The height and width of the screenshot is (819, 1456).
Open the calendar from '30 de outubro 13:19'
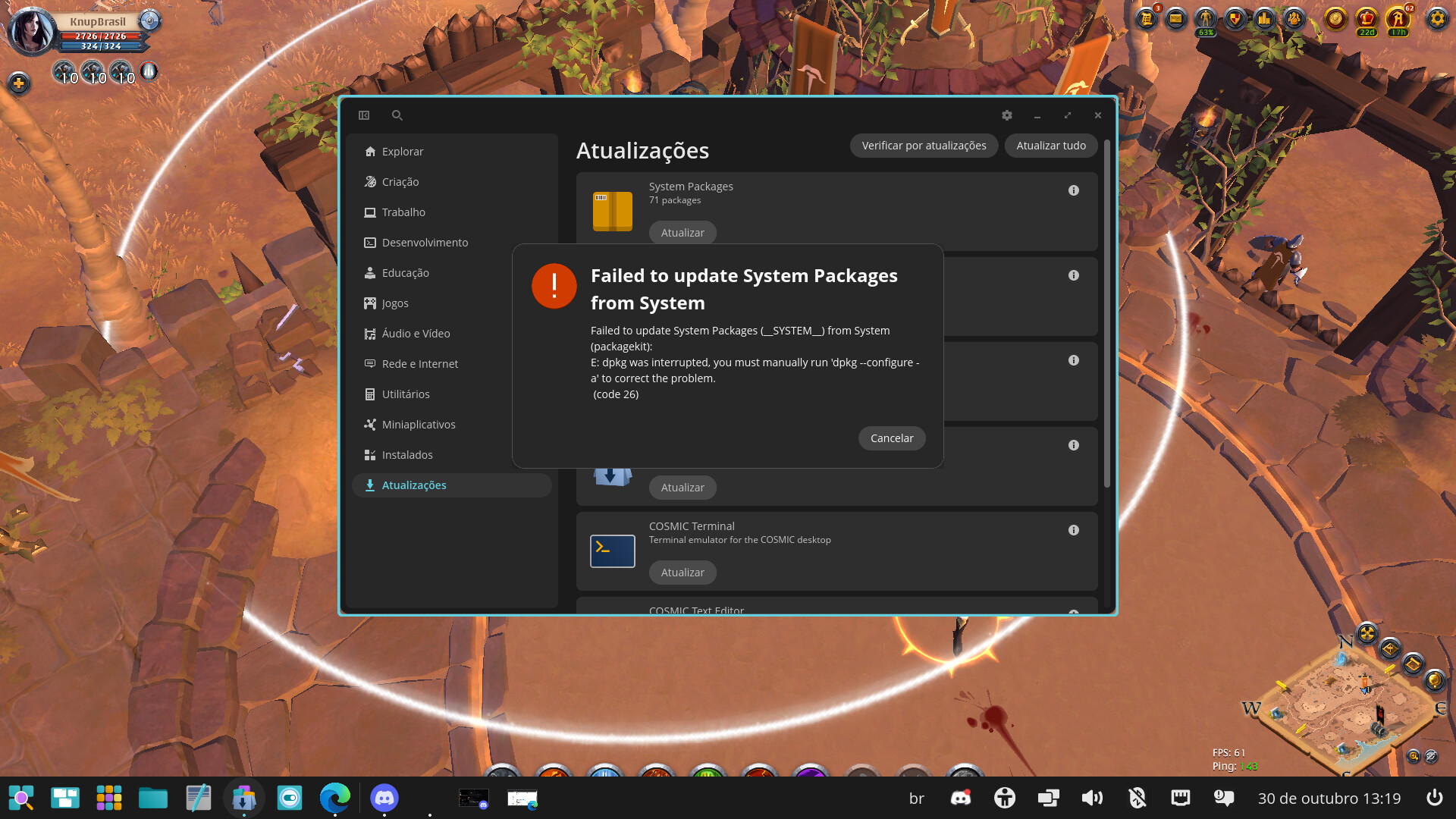(1329, 798)
